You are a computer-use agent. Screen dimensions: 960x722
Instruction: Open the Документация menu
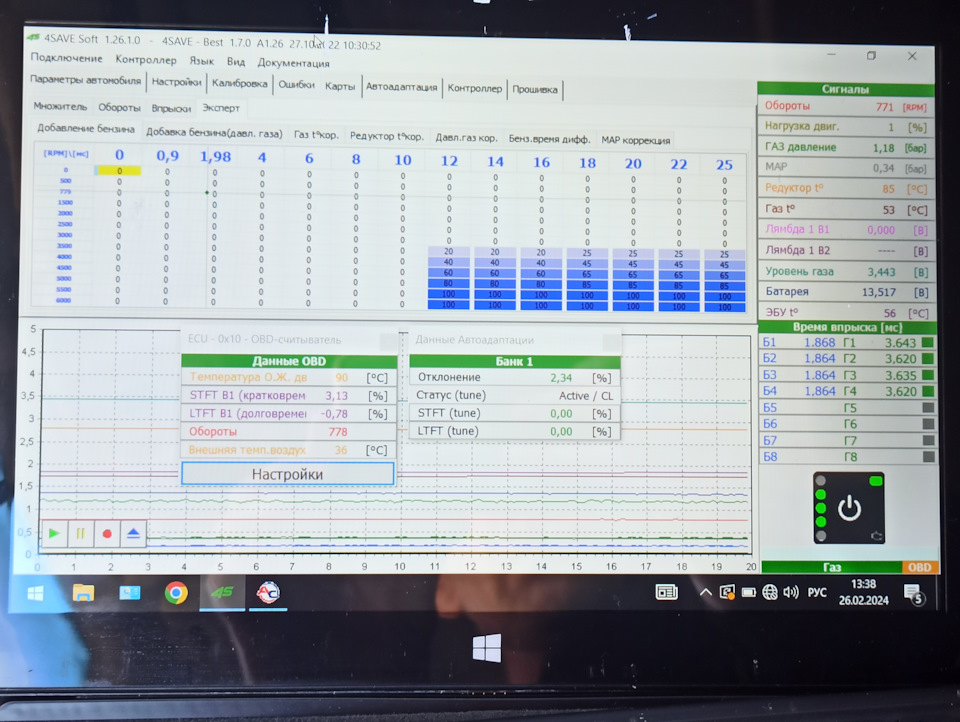click(293, 62)
